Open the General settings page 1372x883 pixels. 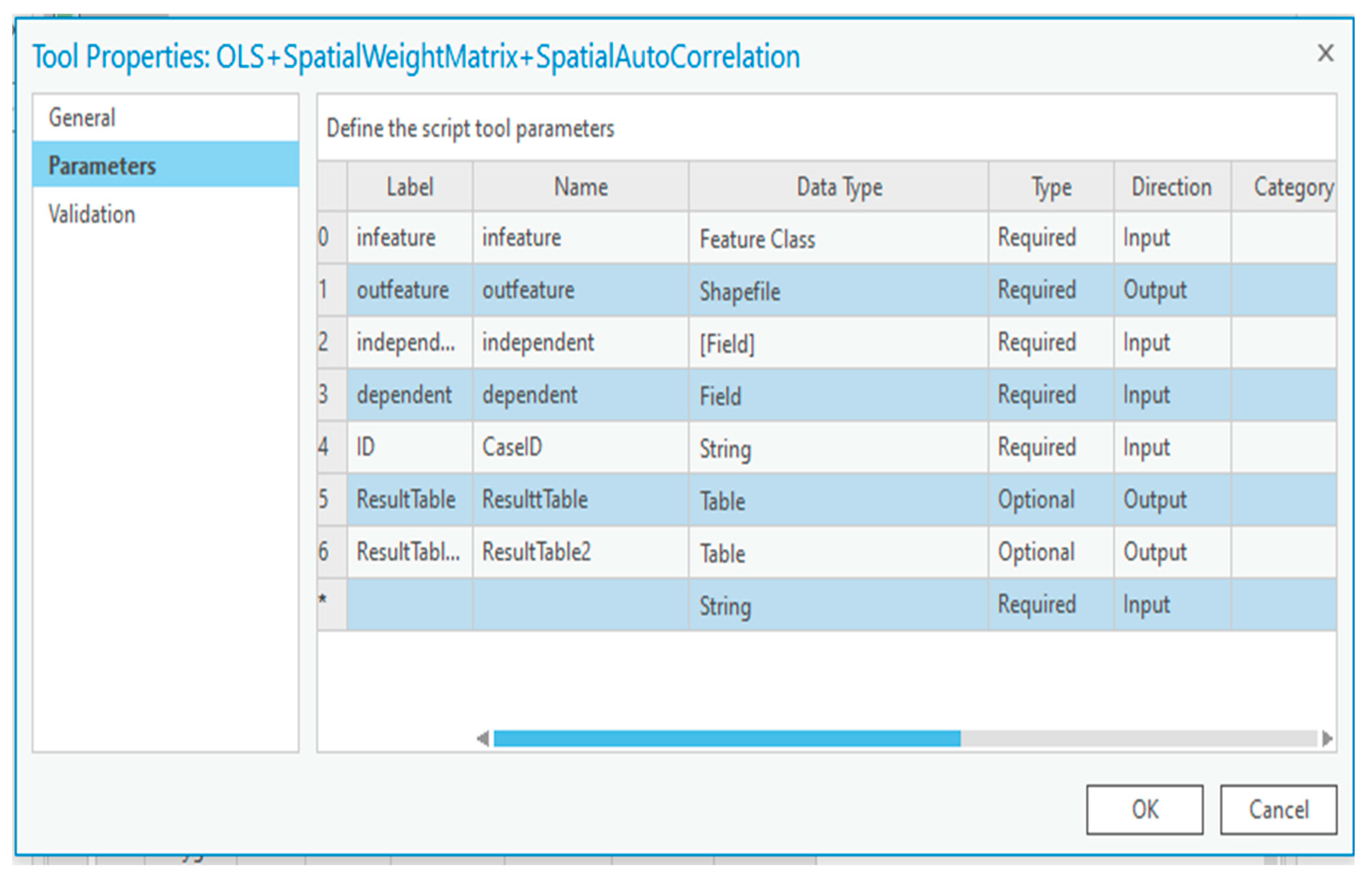coord(82,117)
